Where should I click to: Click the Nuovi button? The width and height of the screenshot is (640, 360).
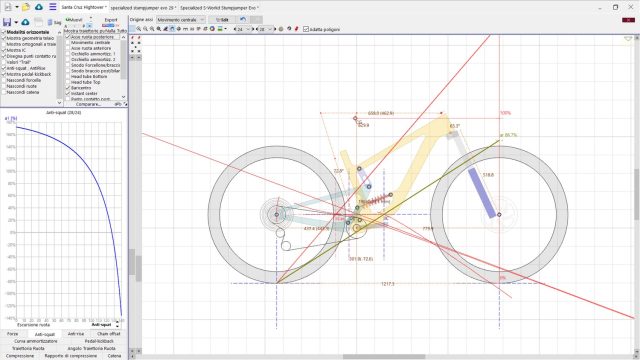click(74, 20)
